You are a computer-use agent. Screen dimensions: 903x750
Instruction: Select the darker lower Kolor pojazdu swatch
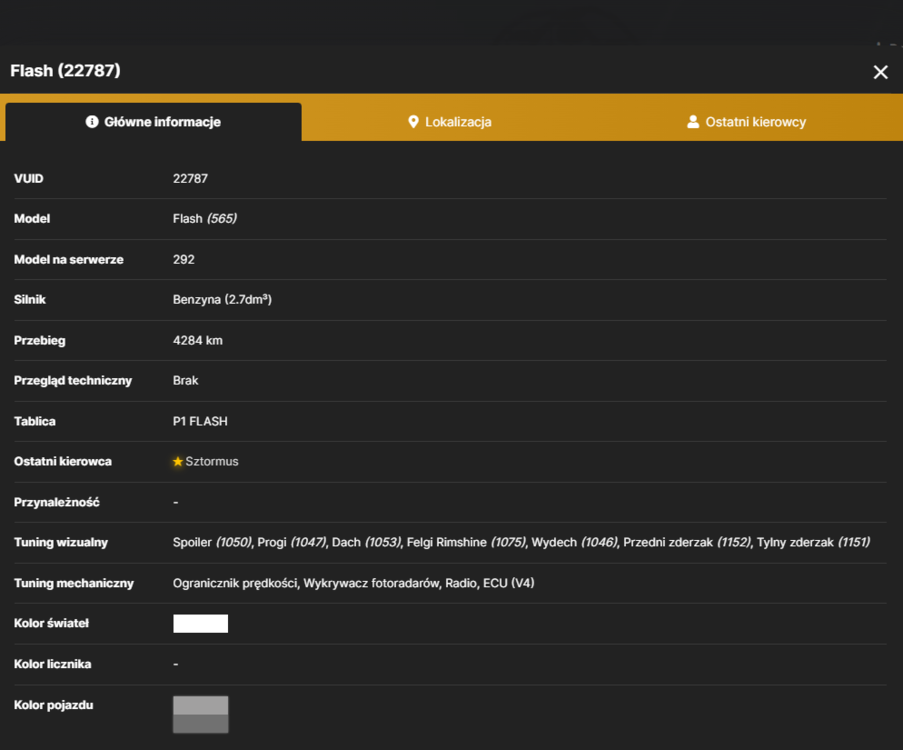click(x=200, y=724)
